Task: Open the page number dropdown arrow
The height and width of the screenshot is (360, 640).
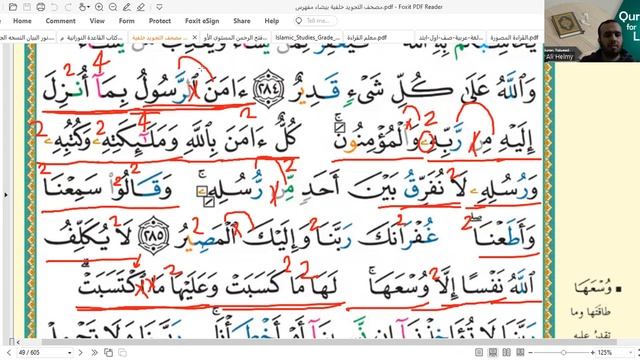Action: point(69,352)
